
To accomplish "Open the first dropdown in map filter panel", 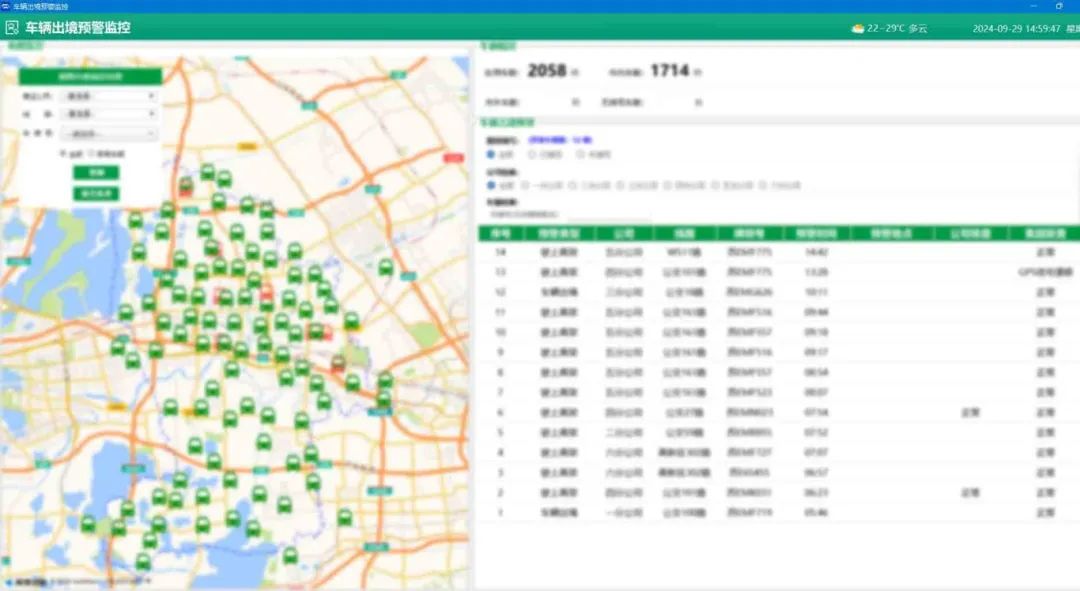I will pyautogui.click(x=108, y=96).
